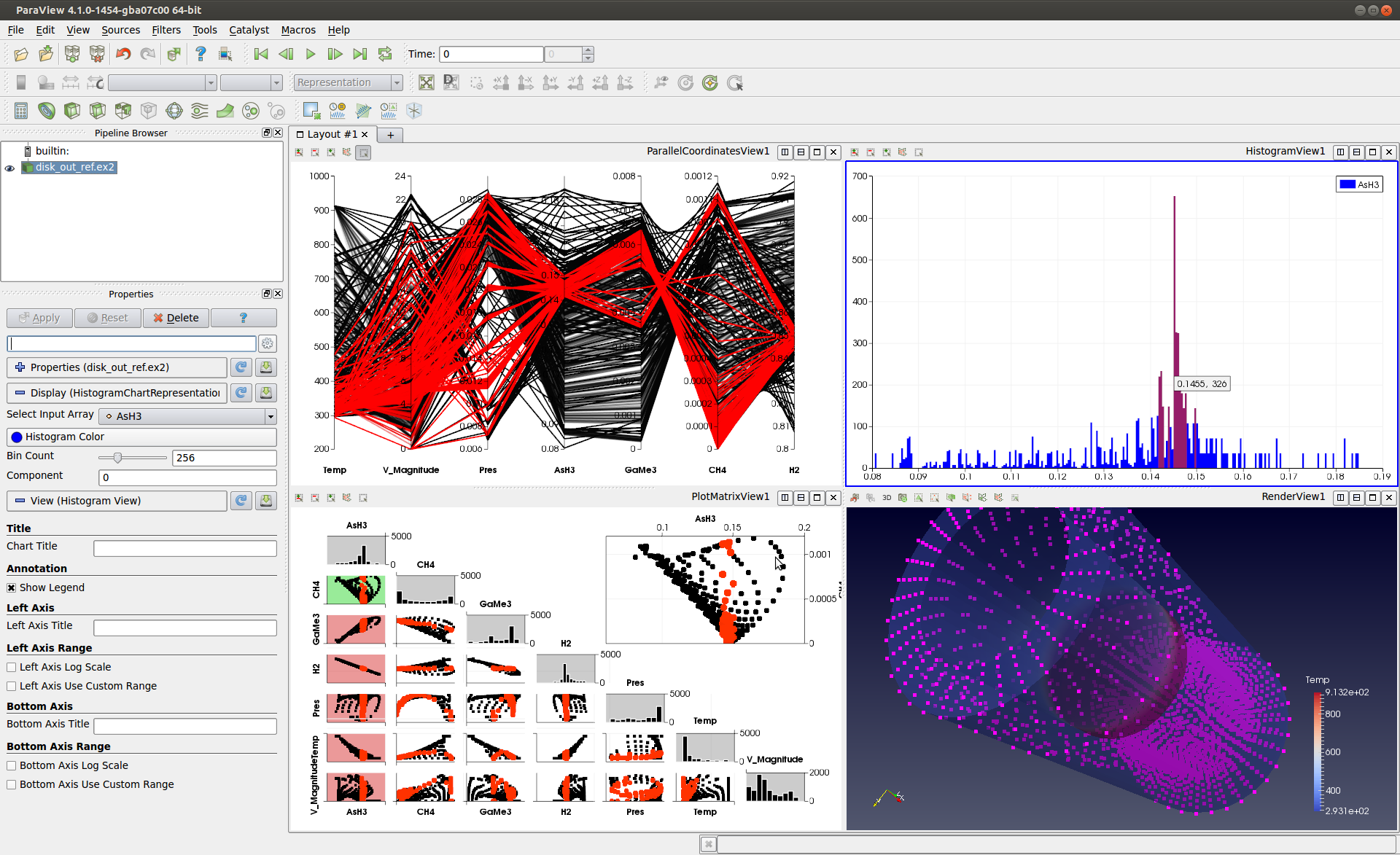Click the Bin Count slider handle
The image size is (1400, 855).
117,458
